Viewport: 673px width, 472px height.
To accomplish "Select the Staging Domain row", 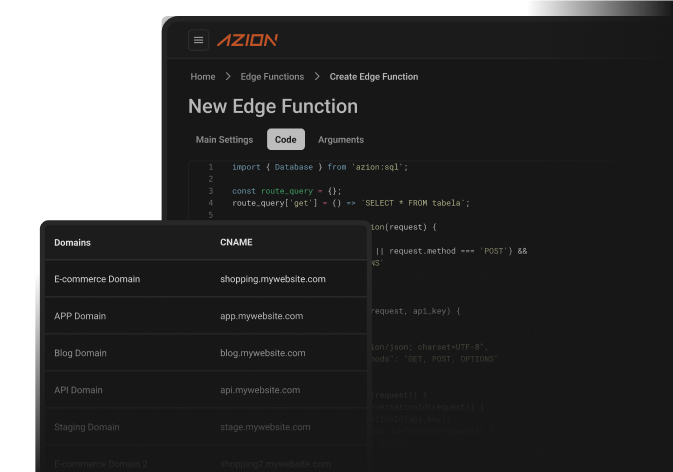I will point(86,427).
